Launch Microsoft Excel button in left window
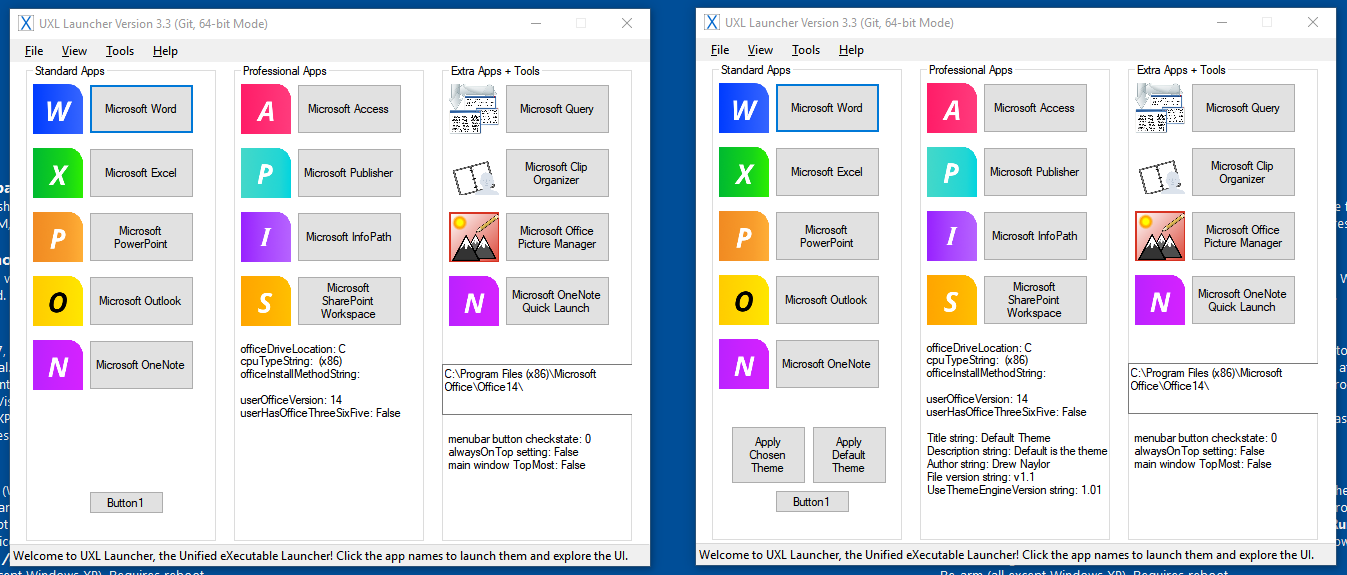 pos(141,173)
